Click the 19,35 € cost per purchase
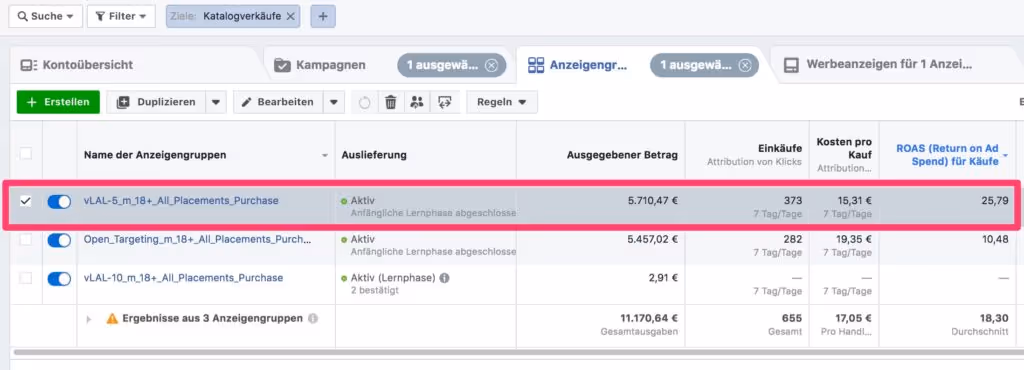 click(x=855, y=239)
